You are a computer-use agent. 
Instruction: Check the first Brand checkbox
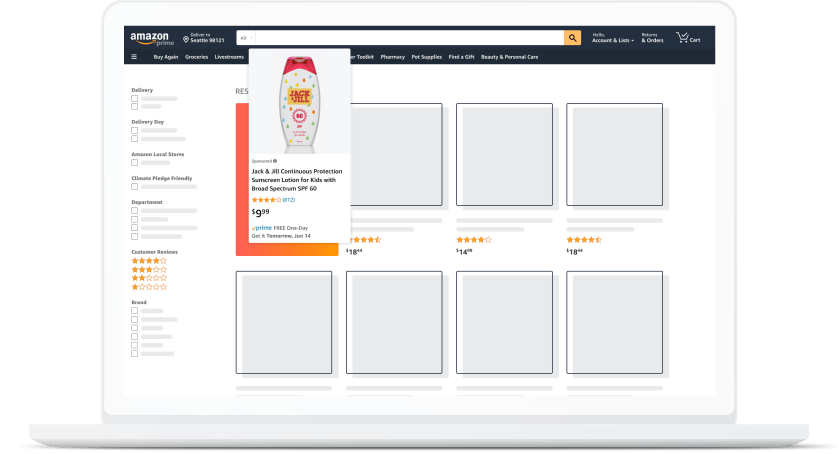(134, 311)
